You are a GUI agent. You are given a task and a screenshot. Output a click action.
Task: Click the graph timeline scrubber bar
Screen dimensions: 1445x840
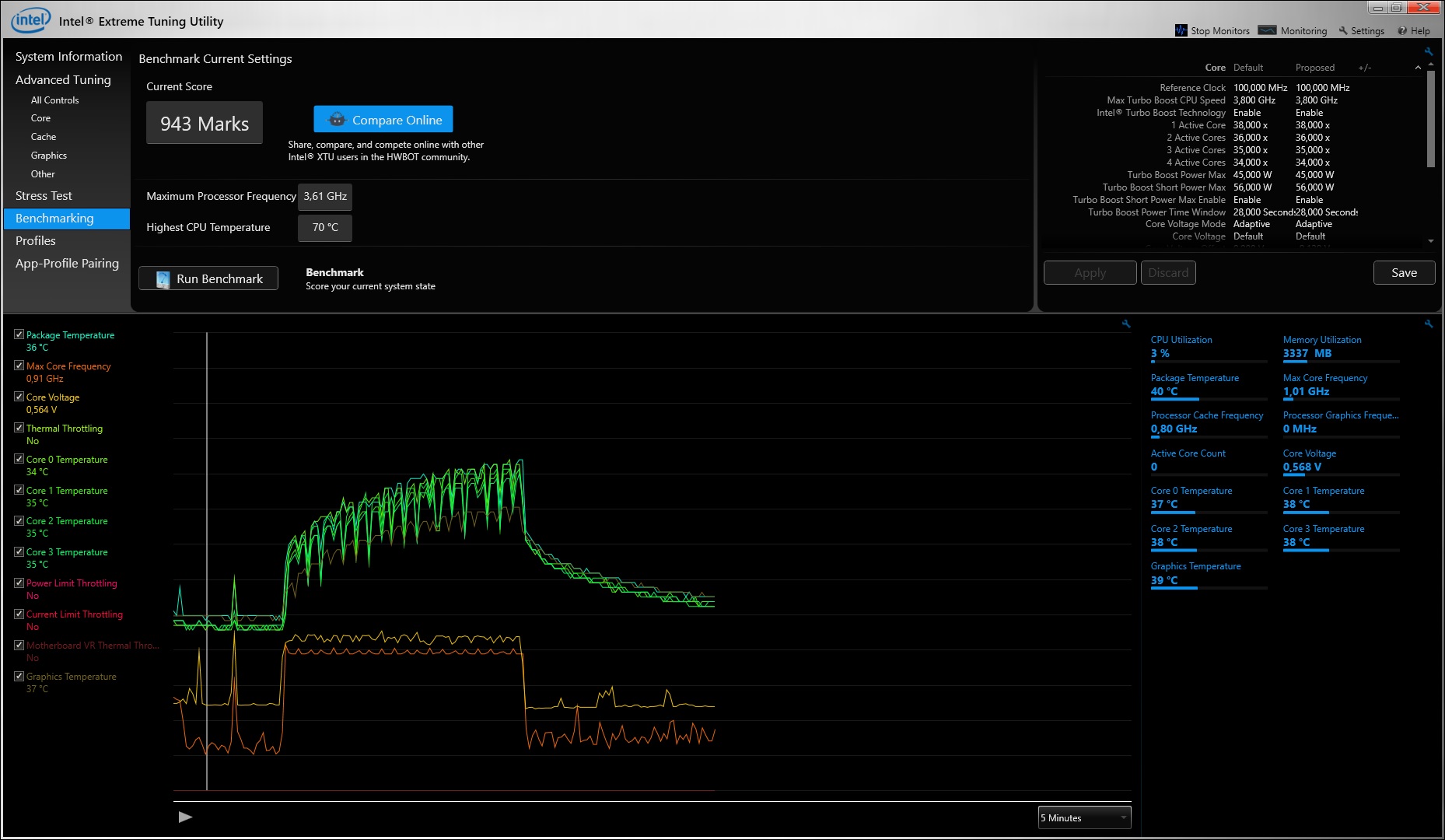pos(652,802)
